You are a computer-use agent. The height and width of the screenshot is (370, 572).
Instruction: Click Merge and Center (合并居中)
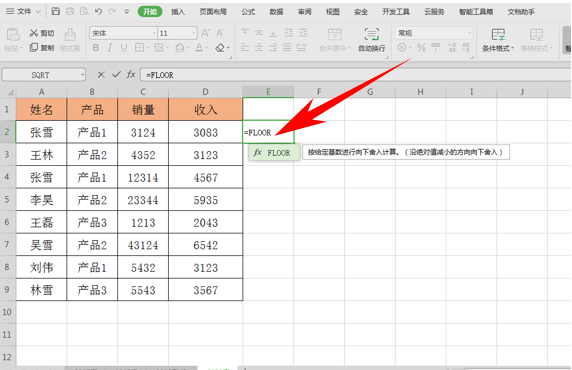(x=335, y=40)
